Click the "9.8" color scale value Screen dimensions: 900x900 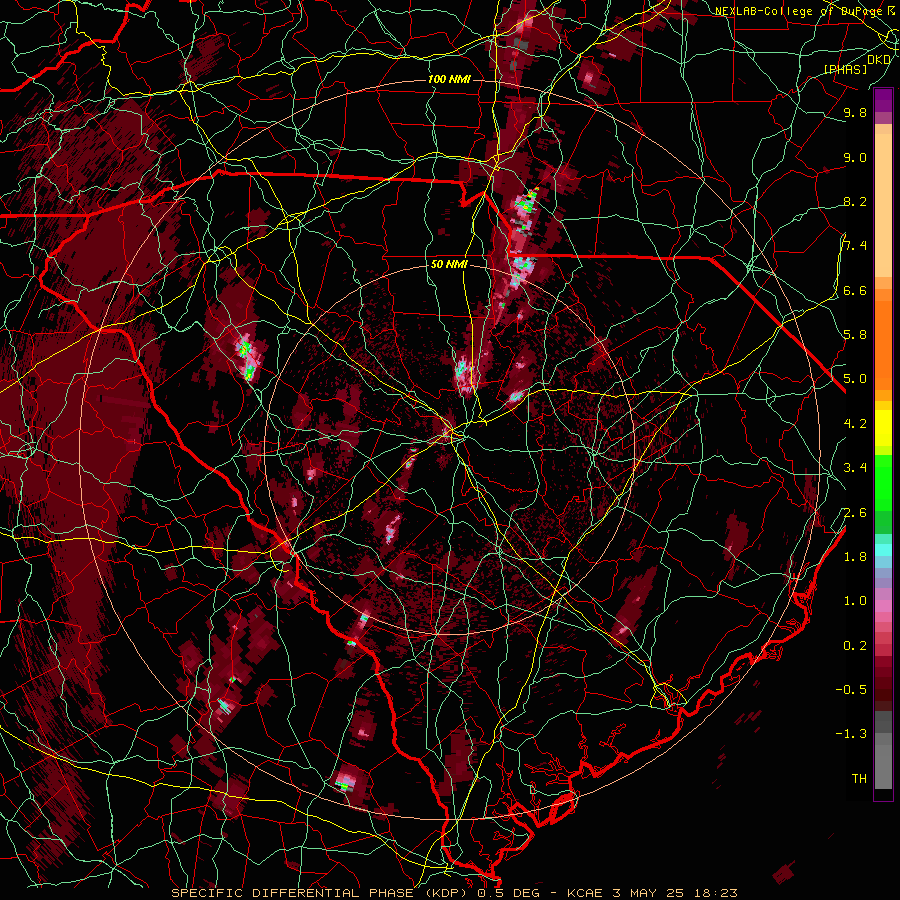tap(855, 112)
